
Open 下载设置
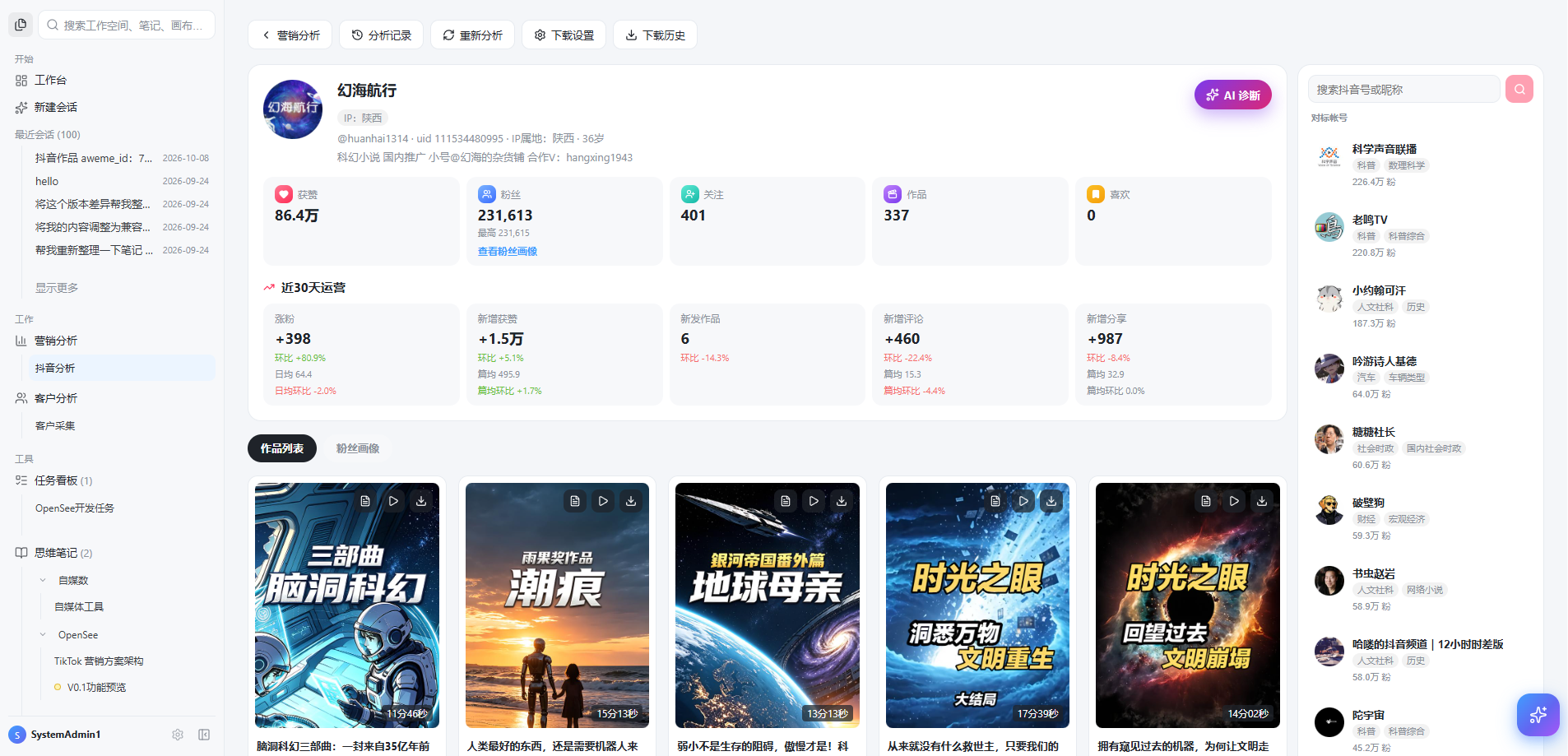pyautogui.click(x=564, y=35)
